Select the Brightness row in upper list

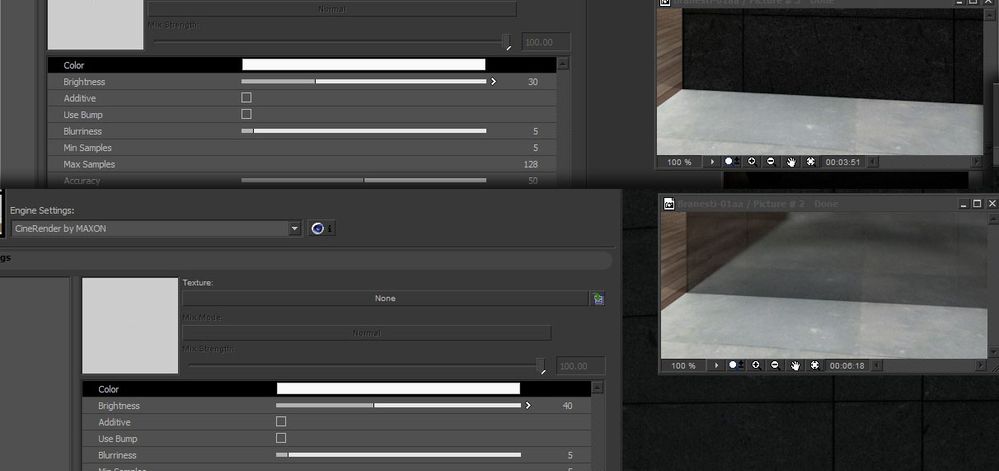[302, 82]
